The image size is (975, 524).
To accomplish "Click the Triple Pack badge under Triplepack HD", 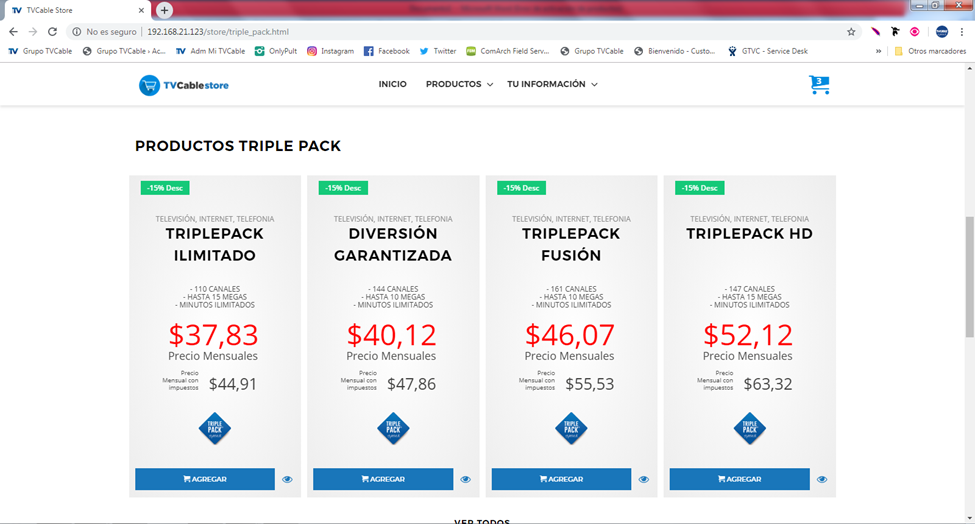I will [749, 428].
